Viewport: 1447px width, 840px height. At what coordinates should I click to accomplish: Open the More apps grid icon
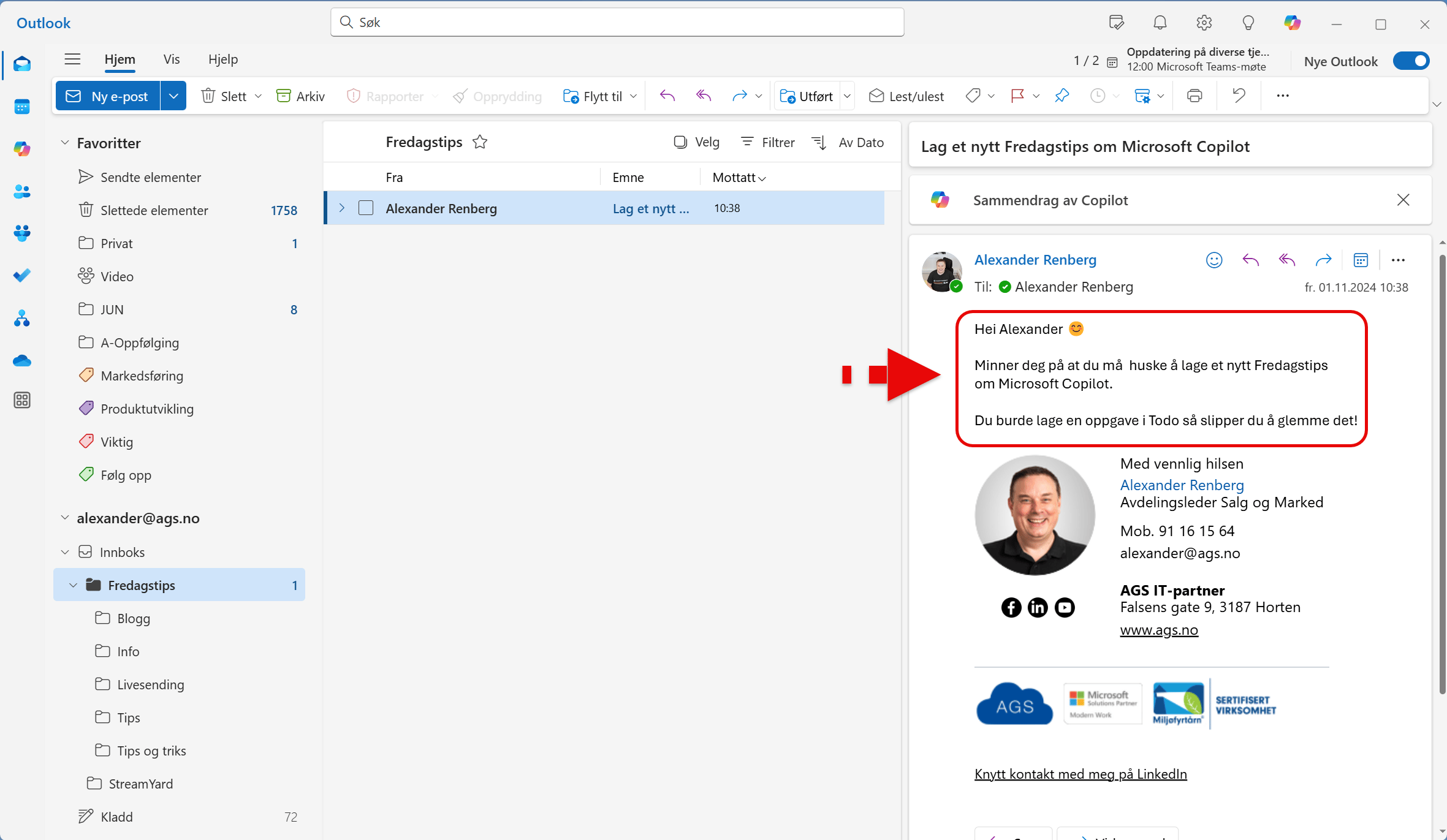click(22, 400)
